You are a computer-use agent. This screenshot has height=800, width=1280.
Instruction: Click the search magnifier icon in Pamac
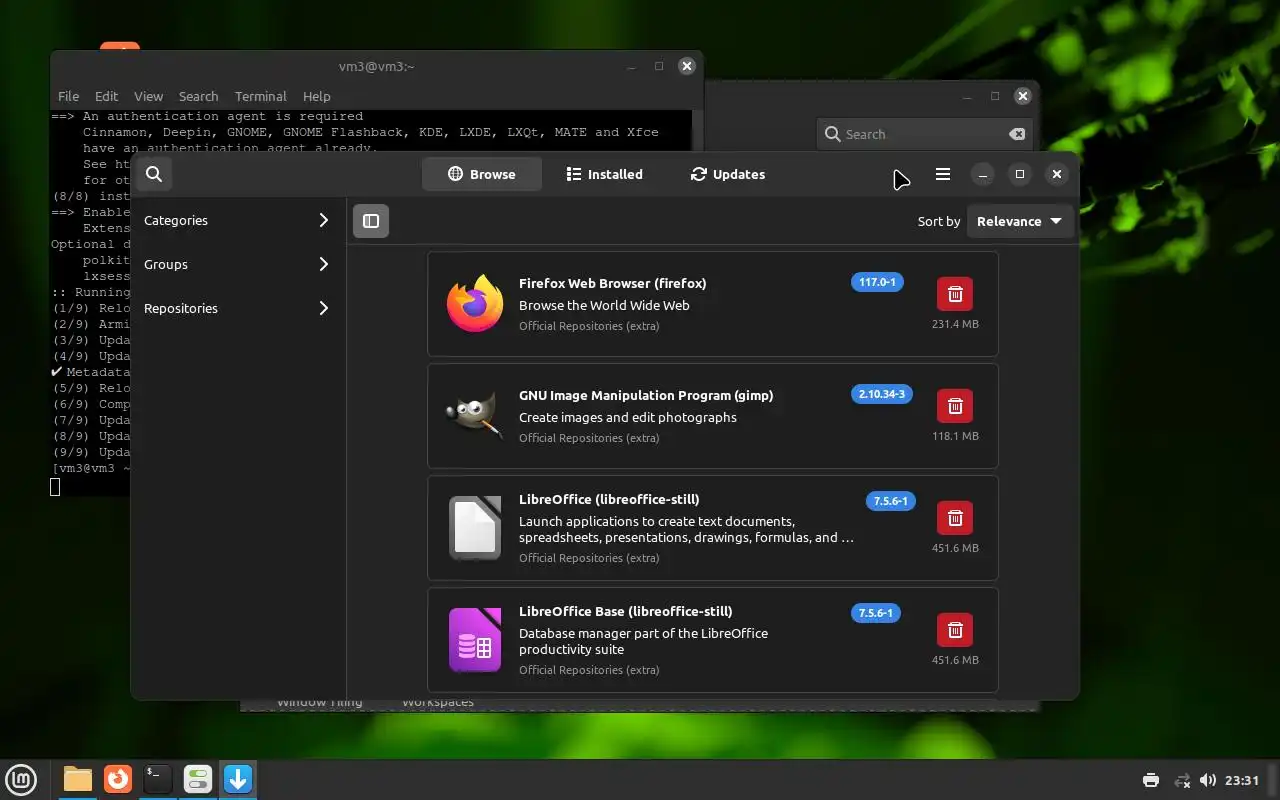(153, 174)
